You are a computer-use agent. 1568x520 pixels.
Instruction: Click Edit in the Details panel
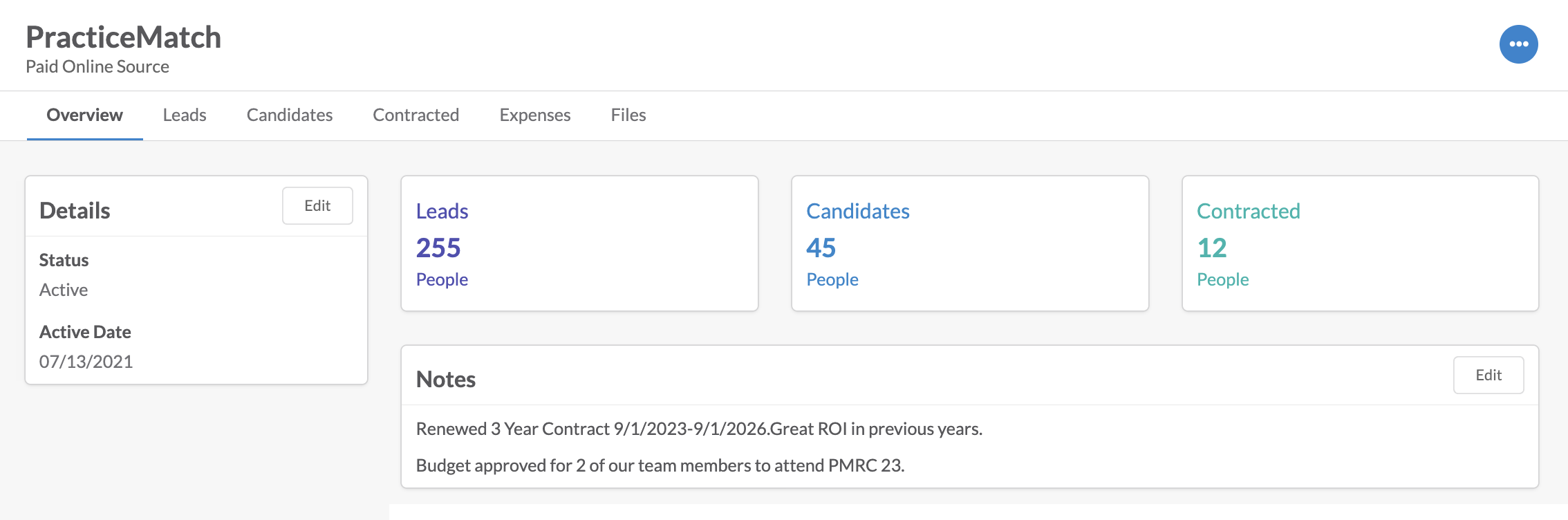(317, 205)
